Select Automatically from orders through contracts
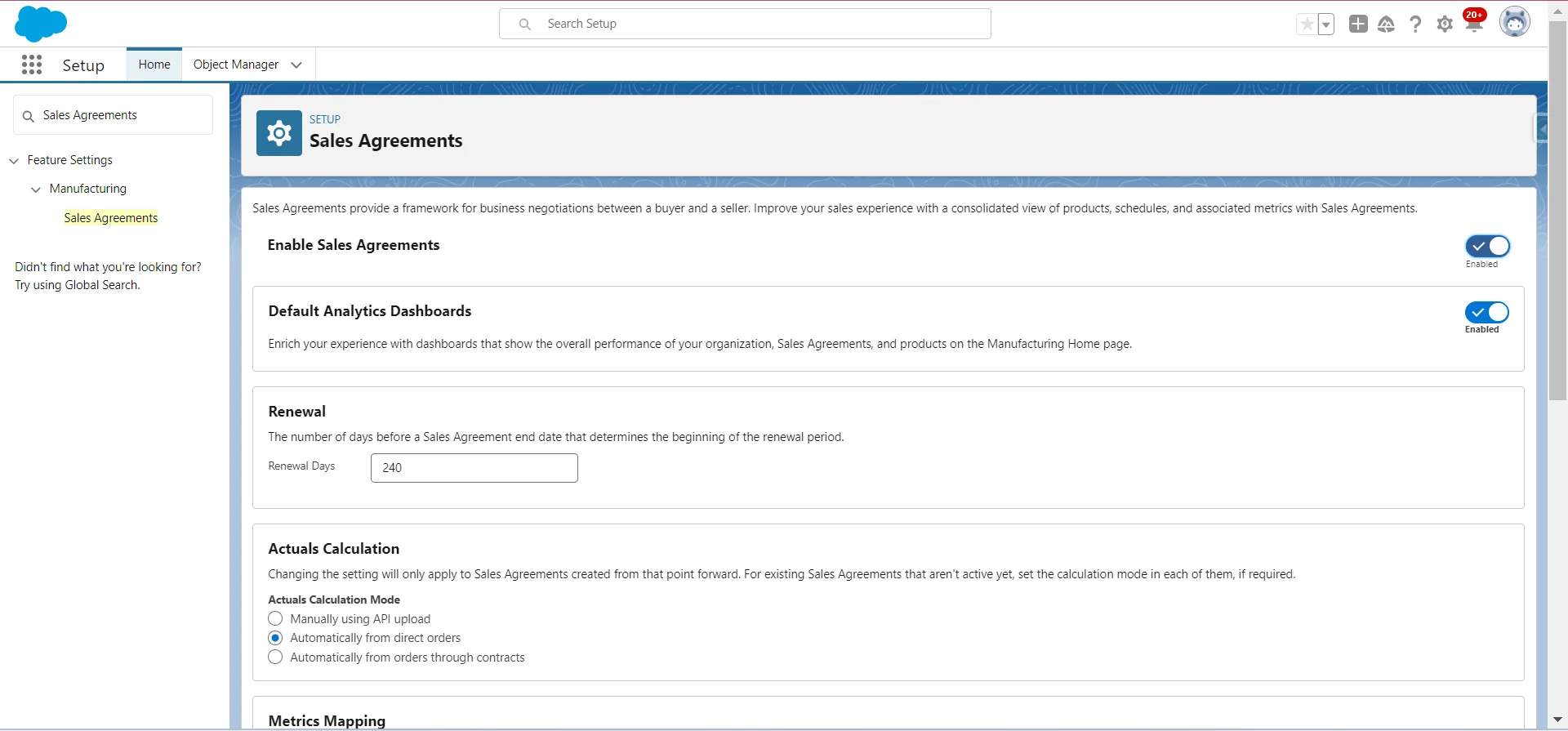This screenshot has height=731, width=1568. pos(275,657)
